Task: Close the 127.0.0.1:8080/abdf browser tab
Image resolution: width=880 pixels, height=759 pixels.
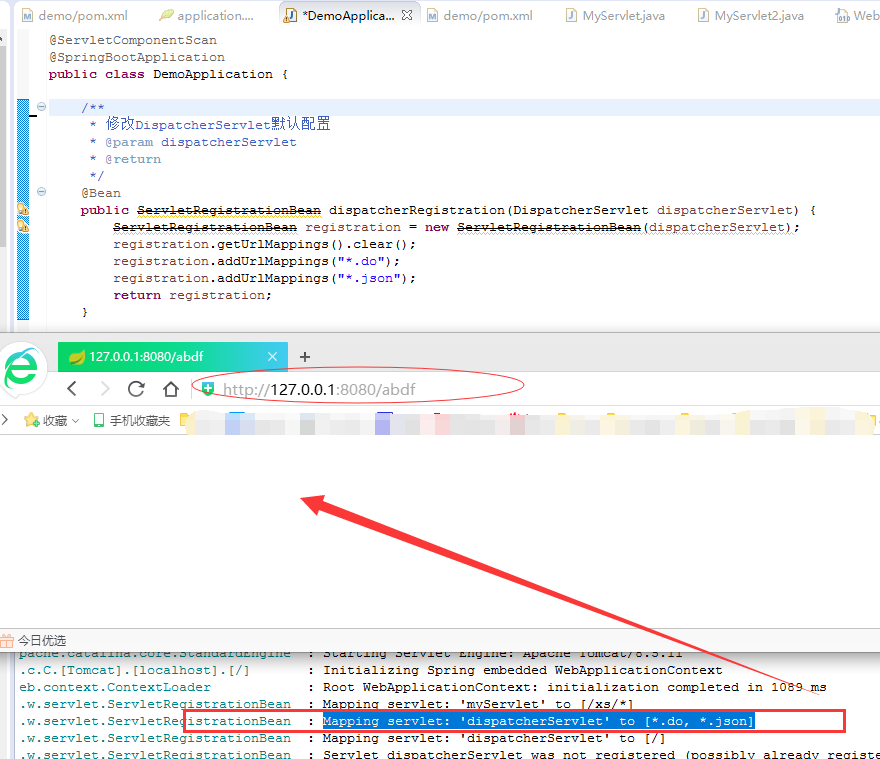Action: [272, 356]
